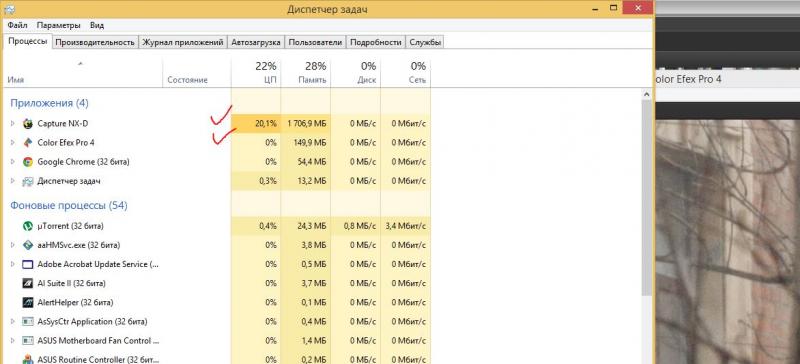Image resolution: width=800 pixels, height=364 pixels.
Task: Click the photo preview in Color Efex Pro window
Action: (727, 241)
